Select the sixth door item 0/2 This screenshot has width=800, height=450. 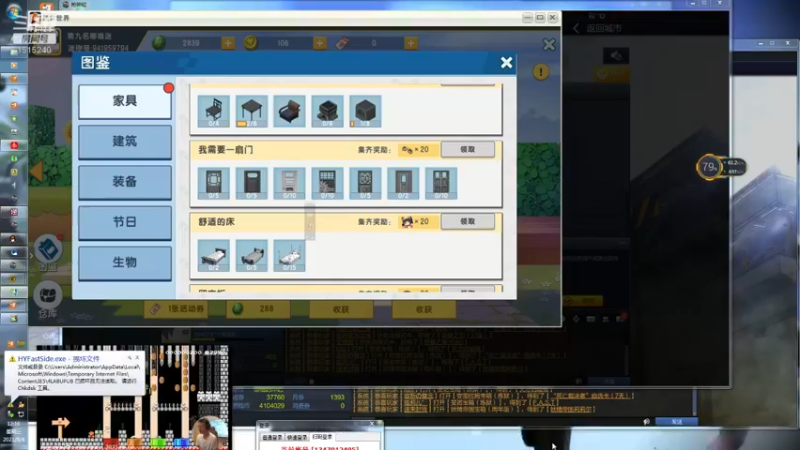tap(403, 183)
